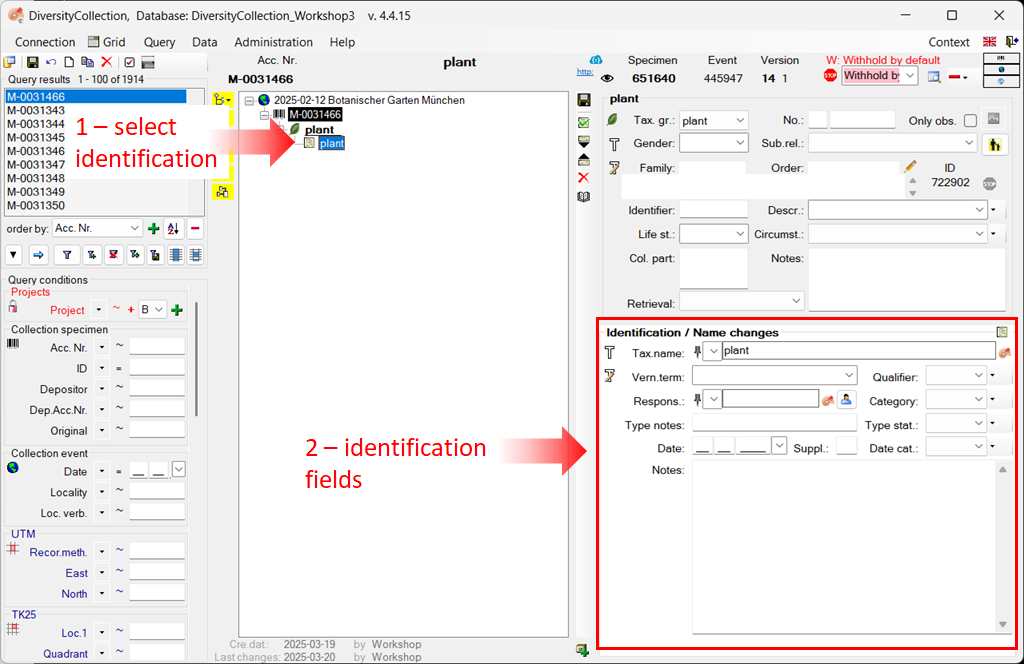Click the person icon next to Respons. field

coord(847,400)
